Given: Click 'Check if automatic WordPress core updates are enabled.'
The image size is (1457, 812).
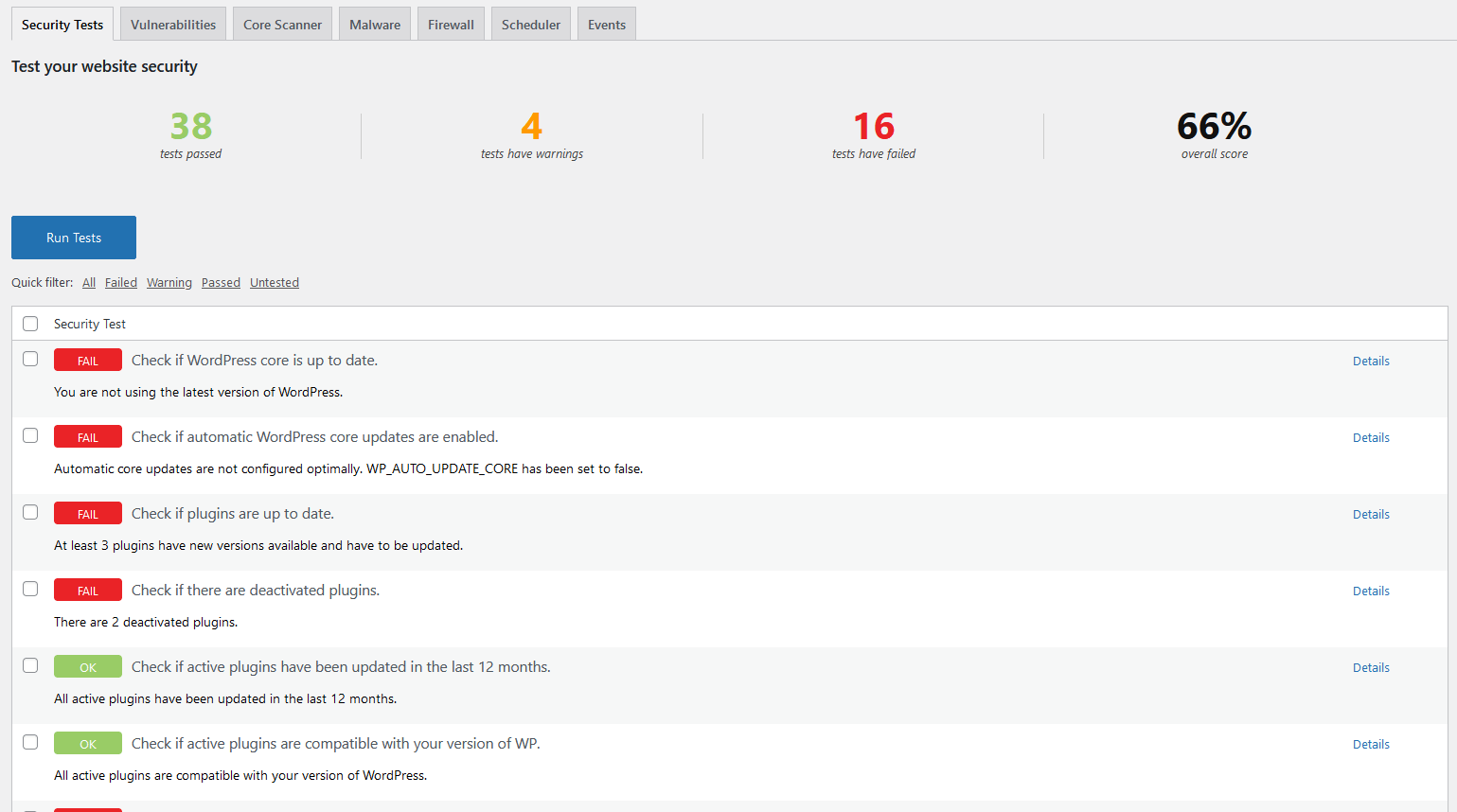Looking at the screenshot, I should click(314, 437).
